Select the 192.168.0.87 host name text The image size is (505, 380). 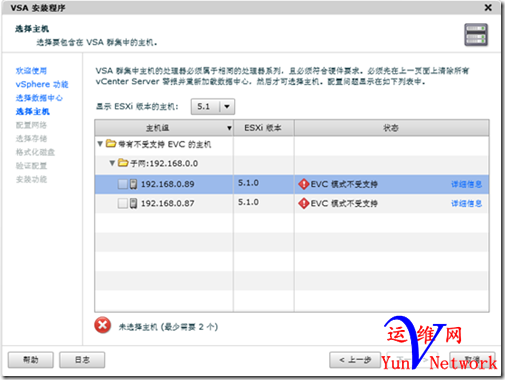pyautogui.click(x=168, y=204)
